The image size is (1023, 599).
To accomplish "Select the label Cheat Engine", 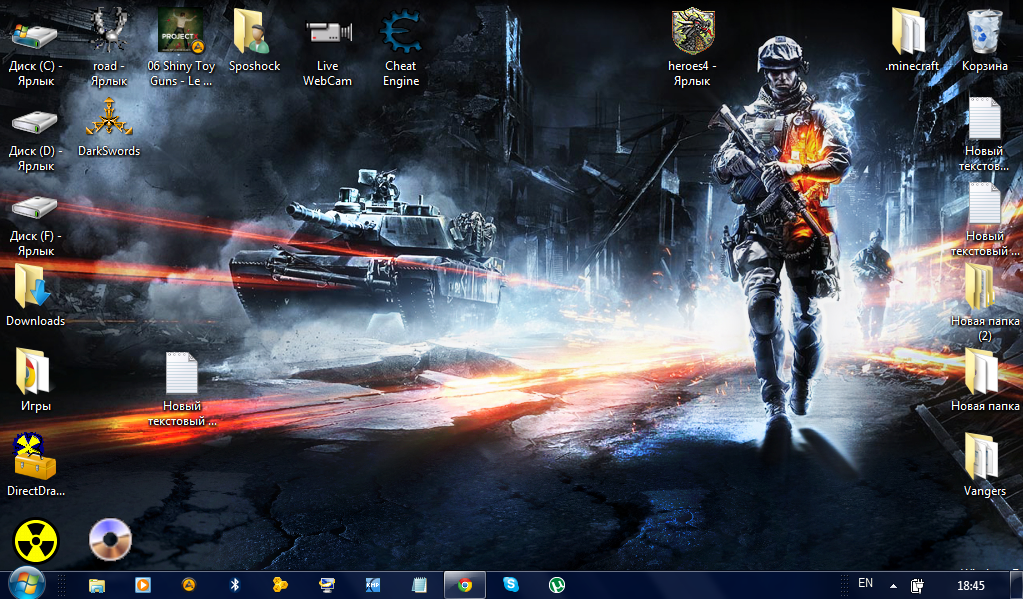I will pyautogui.click(x=401, y=73).
